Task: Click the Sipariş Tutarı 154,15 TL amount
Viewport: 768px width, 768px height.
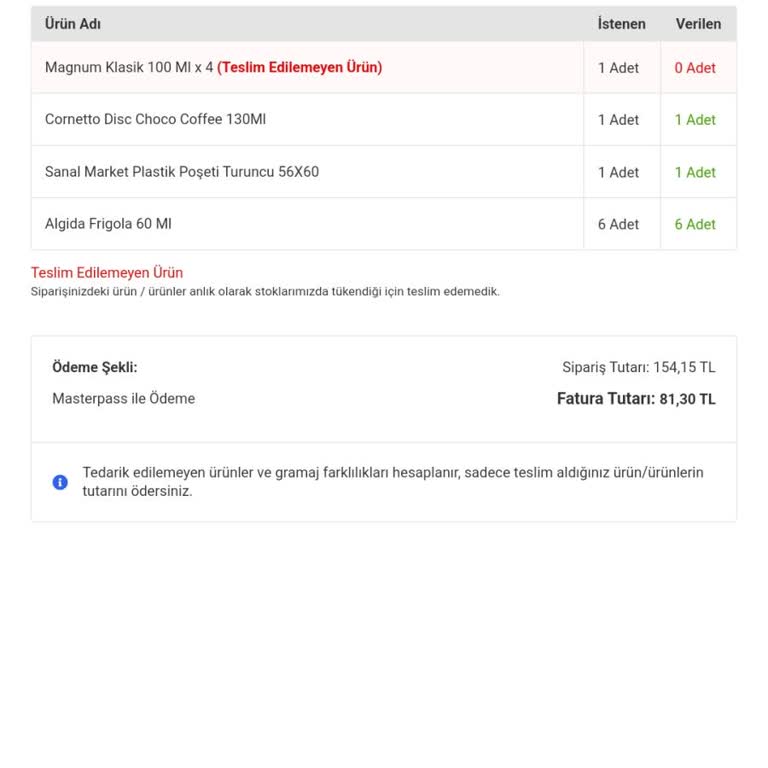Action: (638, 367)
